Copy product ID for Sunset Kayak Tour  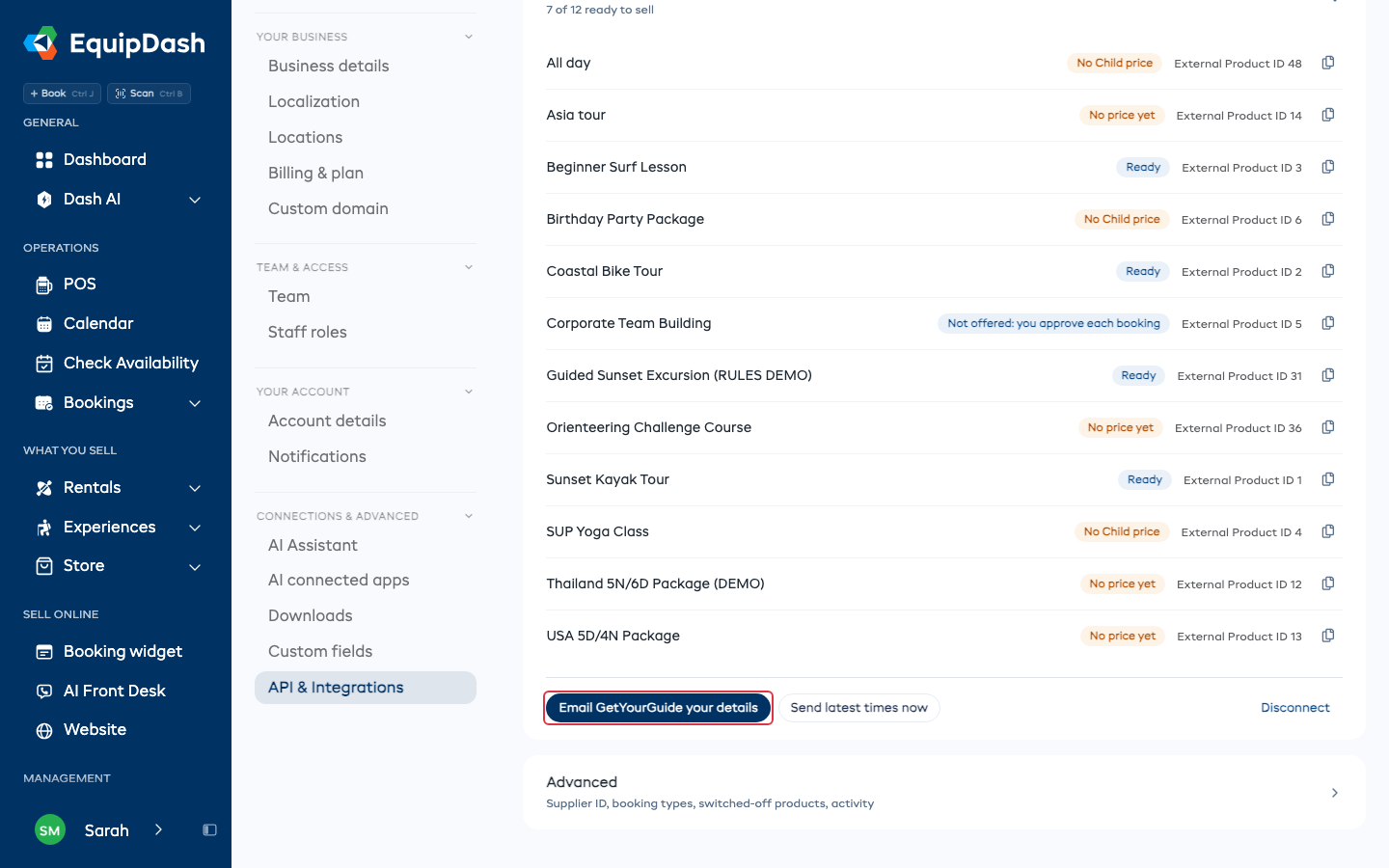(1328, 479)
